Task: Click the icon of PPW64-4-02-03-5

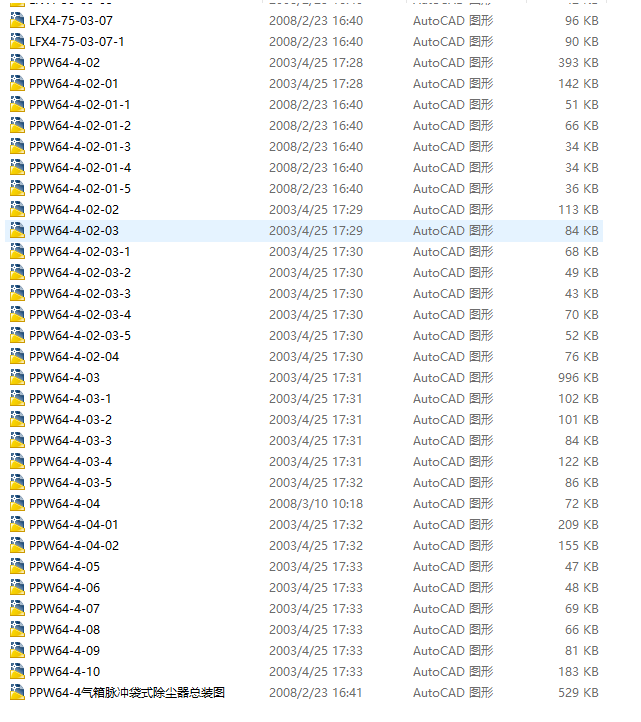Action: (17, 336)
